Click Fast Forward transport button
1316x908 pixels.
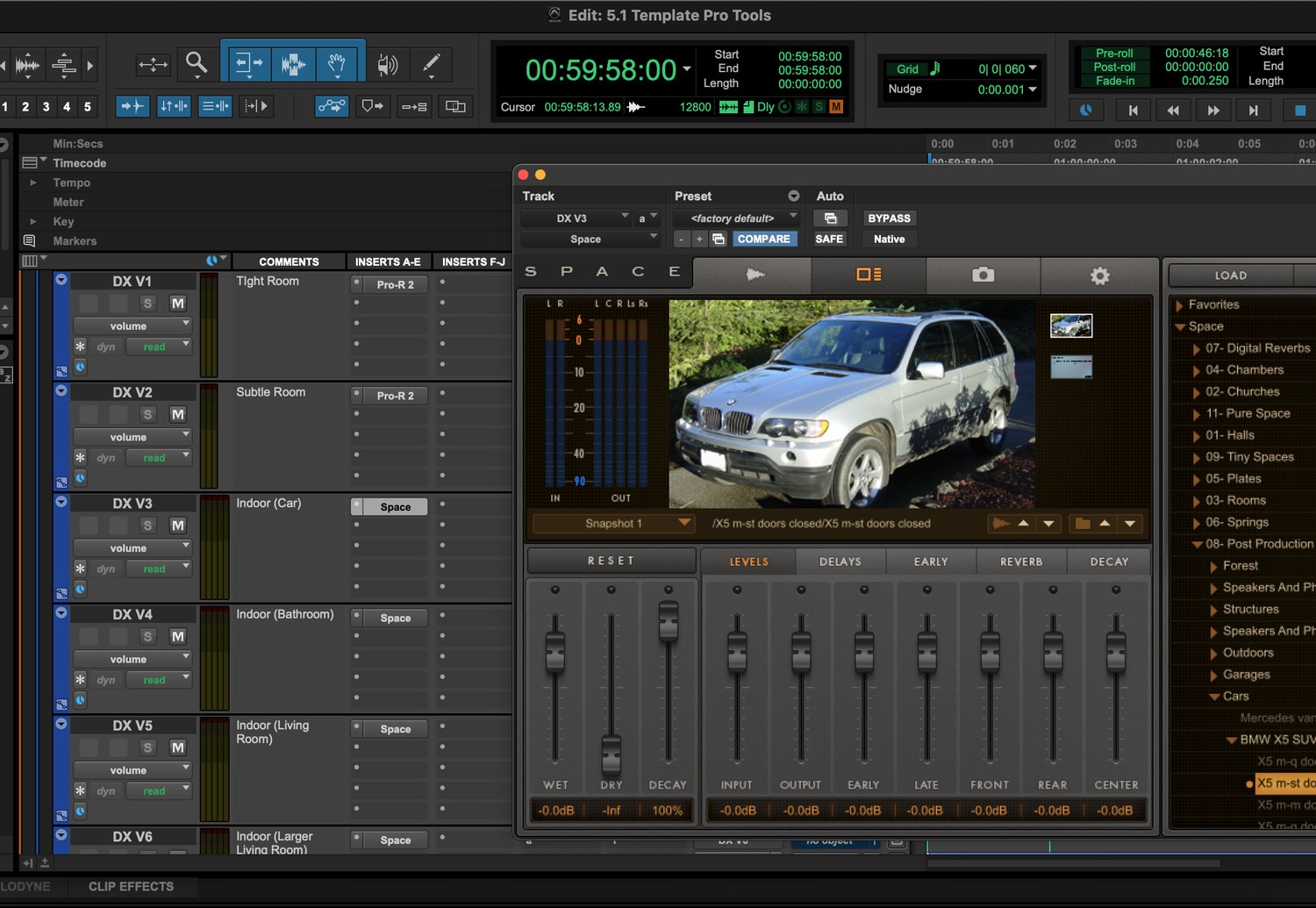point(1213,110)
